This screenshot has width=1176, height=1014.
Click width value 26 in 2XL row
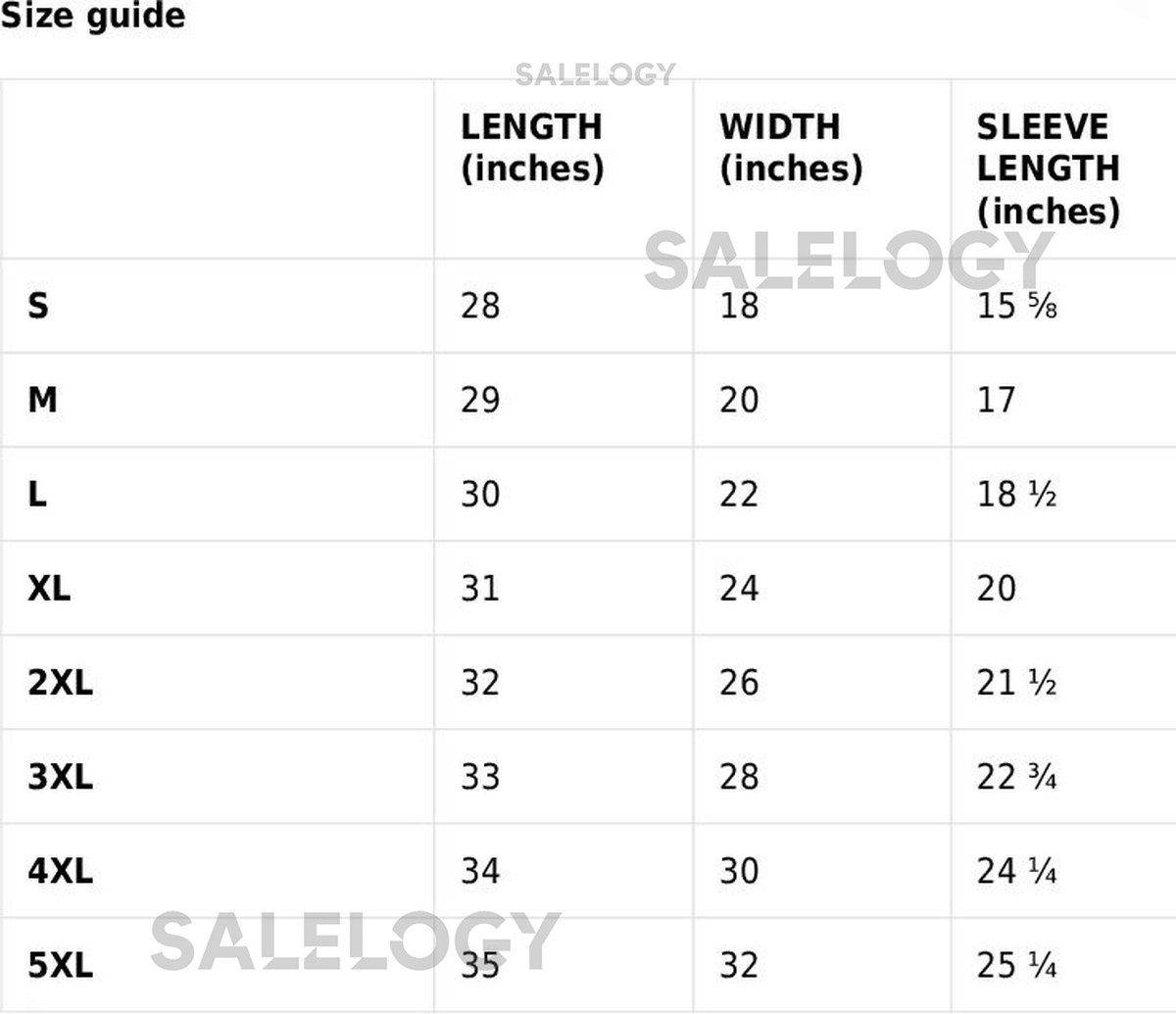(x=739, y=682)
